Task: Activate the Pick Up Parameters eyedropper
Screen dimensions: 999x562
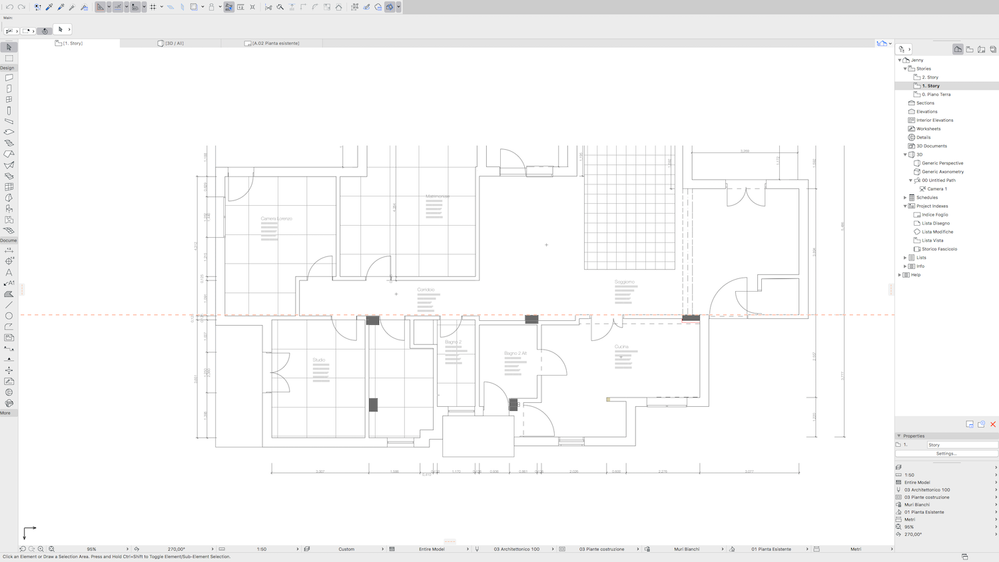Action: pos(49,7)
